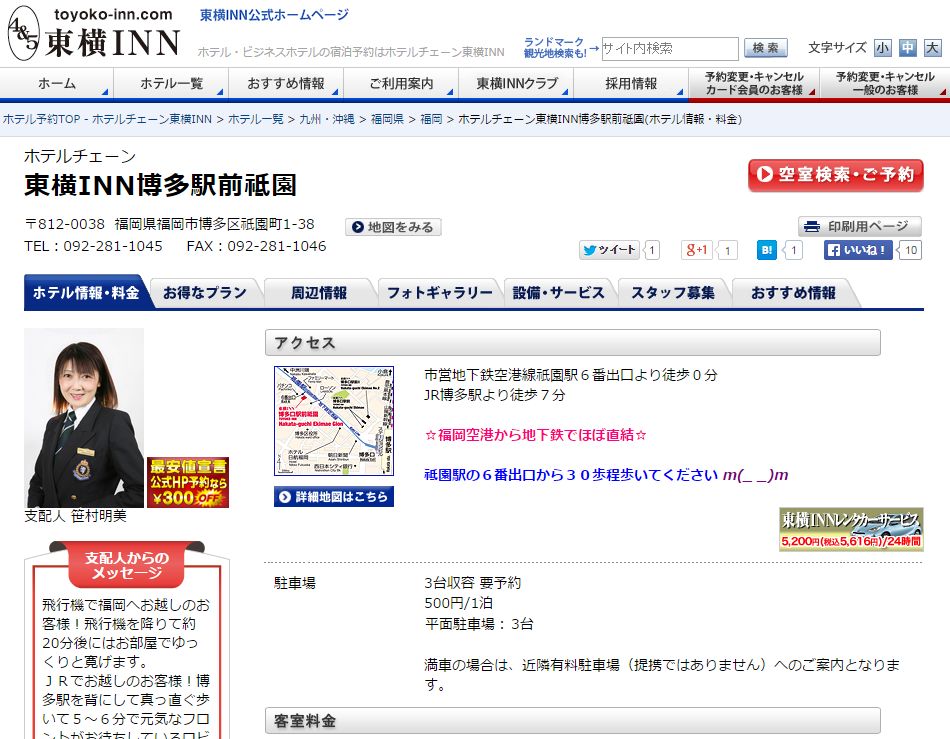Click the 福岡 breadcrumb link
The width and height of the screenshot is (950, 739).
431,119
